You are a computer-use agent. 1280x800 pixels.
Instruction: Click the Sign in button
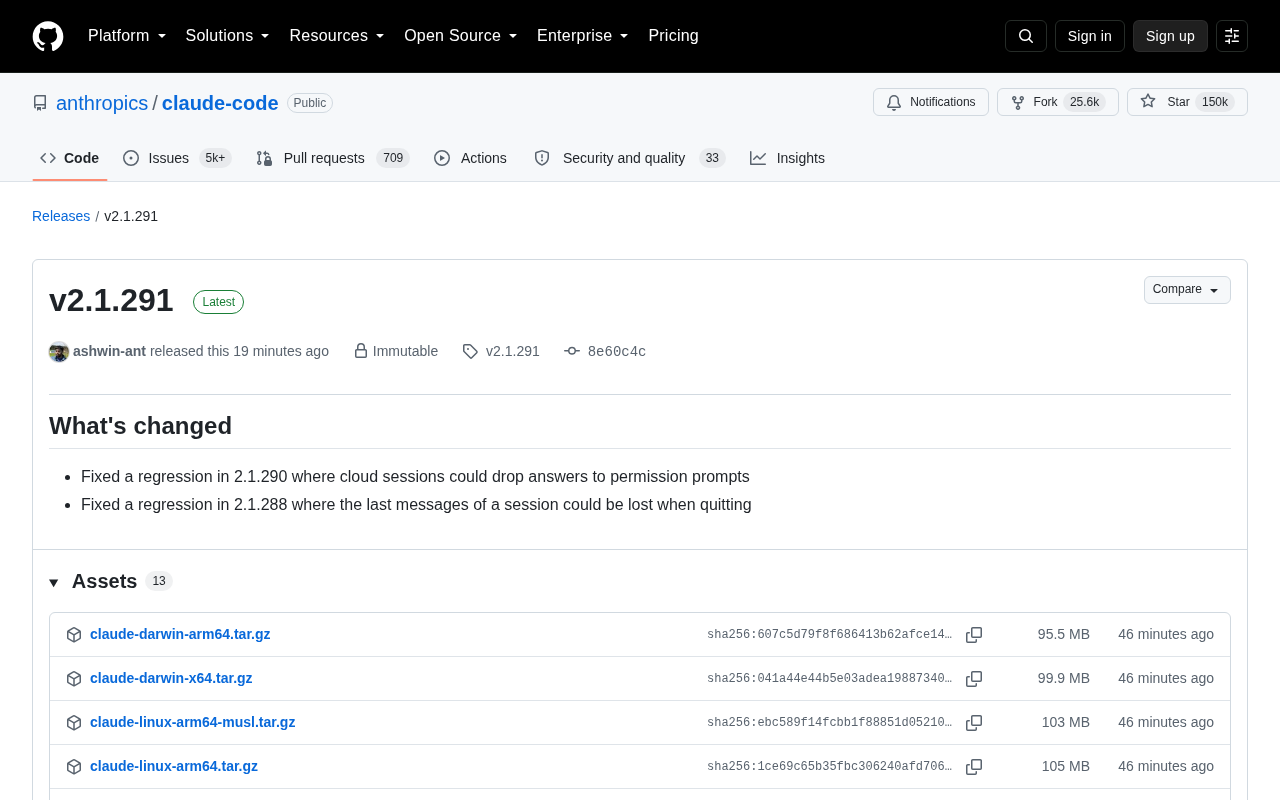coord(1090,36)
